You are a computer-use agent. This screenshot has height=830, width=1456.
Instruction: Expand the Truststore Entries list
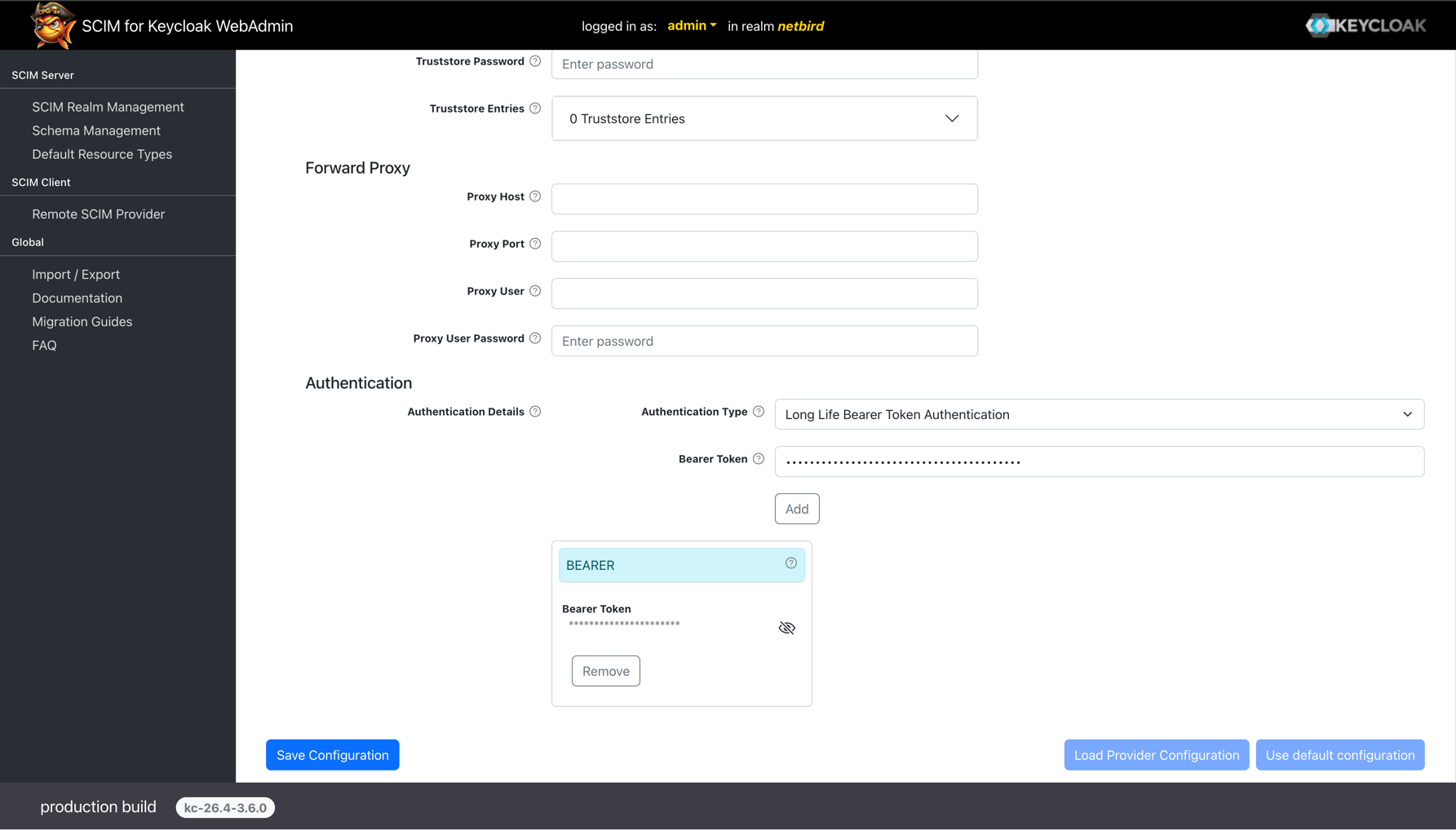[951, 118]
